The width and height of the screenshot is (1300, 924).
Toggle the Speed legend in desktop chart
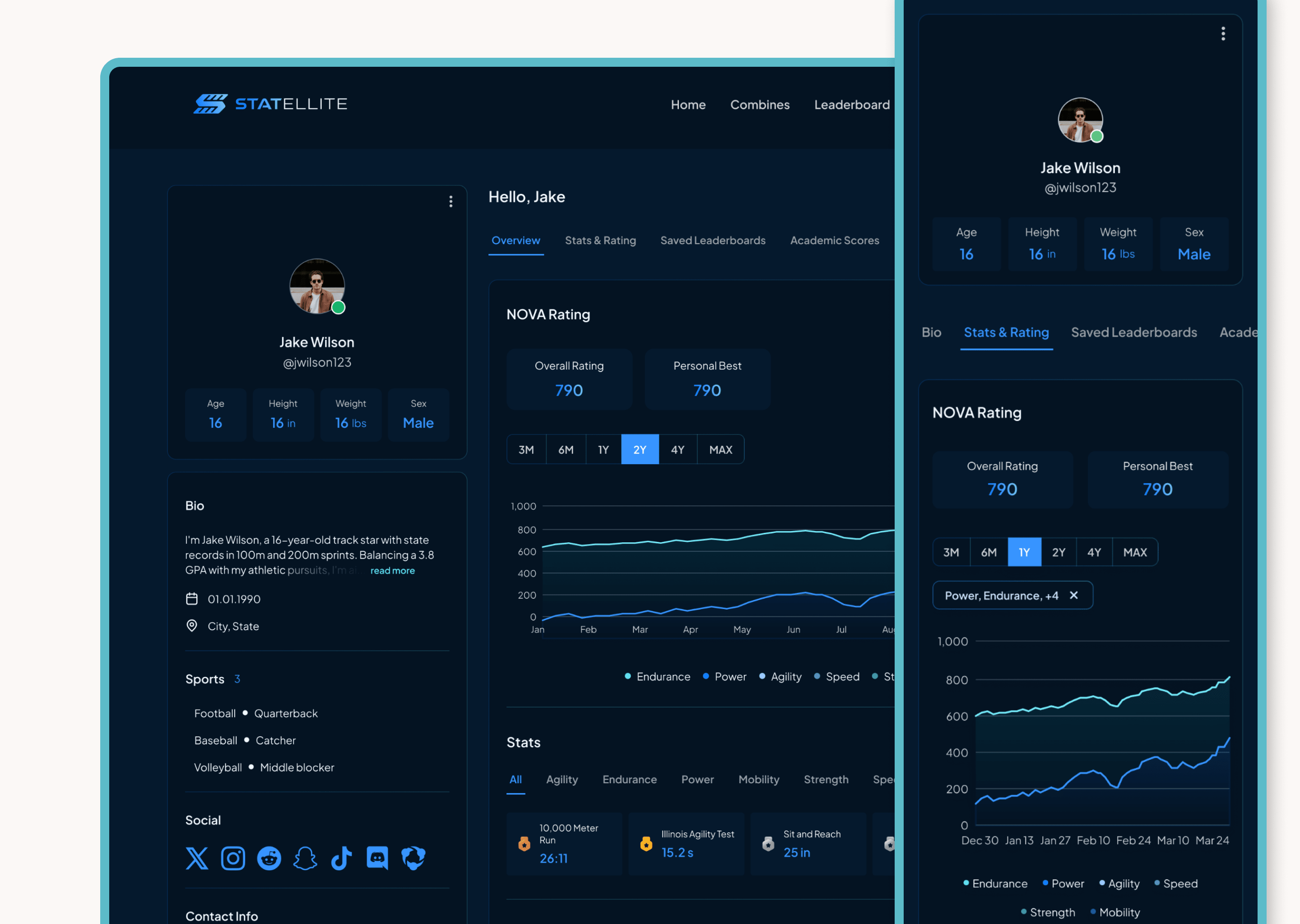tap(837, 676)
